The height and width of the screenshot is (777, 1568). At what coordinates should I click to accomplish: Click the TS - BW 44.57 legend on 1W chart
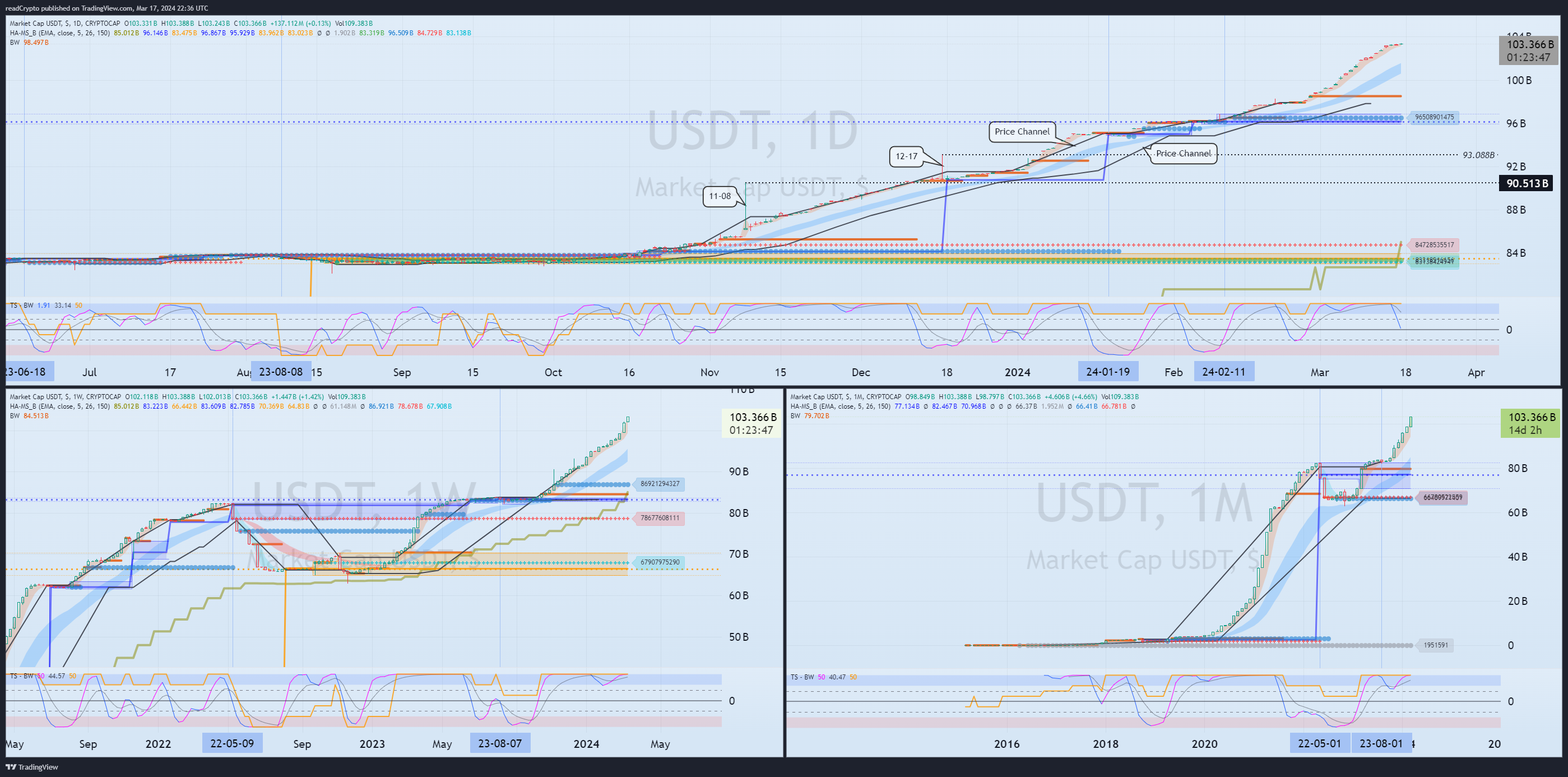[43, 676]
